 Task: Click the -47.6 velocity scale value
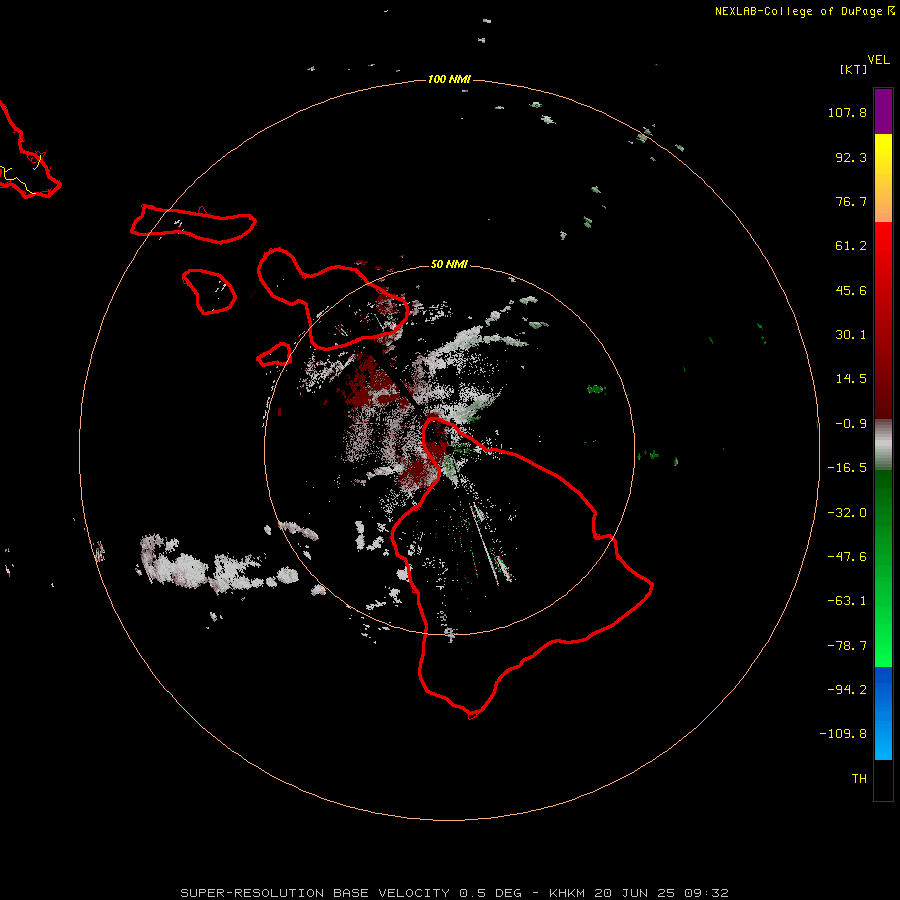point(847,557)
